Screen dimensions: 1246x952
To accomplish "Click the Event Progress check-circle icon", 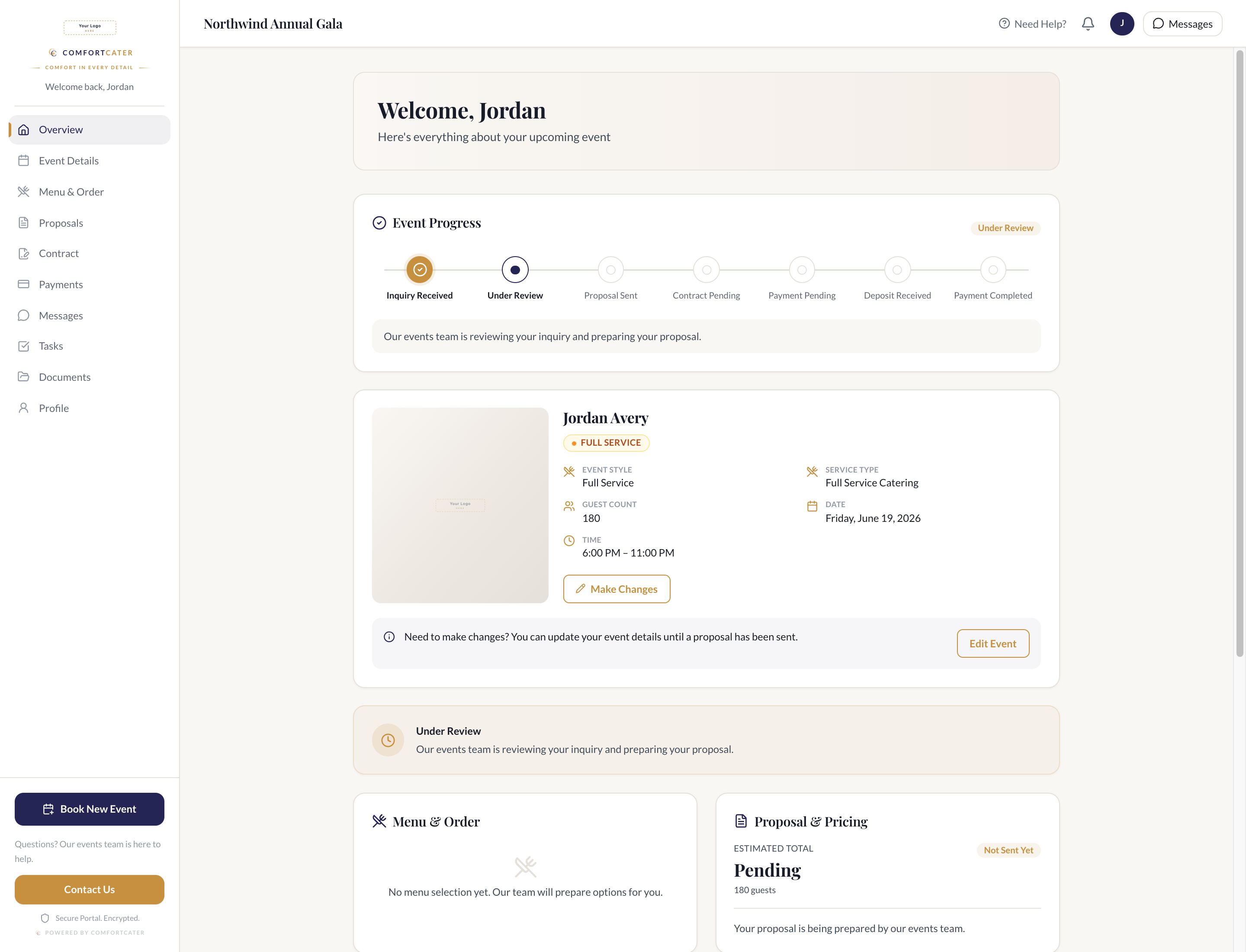I will click(x=379, y=223).
